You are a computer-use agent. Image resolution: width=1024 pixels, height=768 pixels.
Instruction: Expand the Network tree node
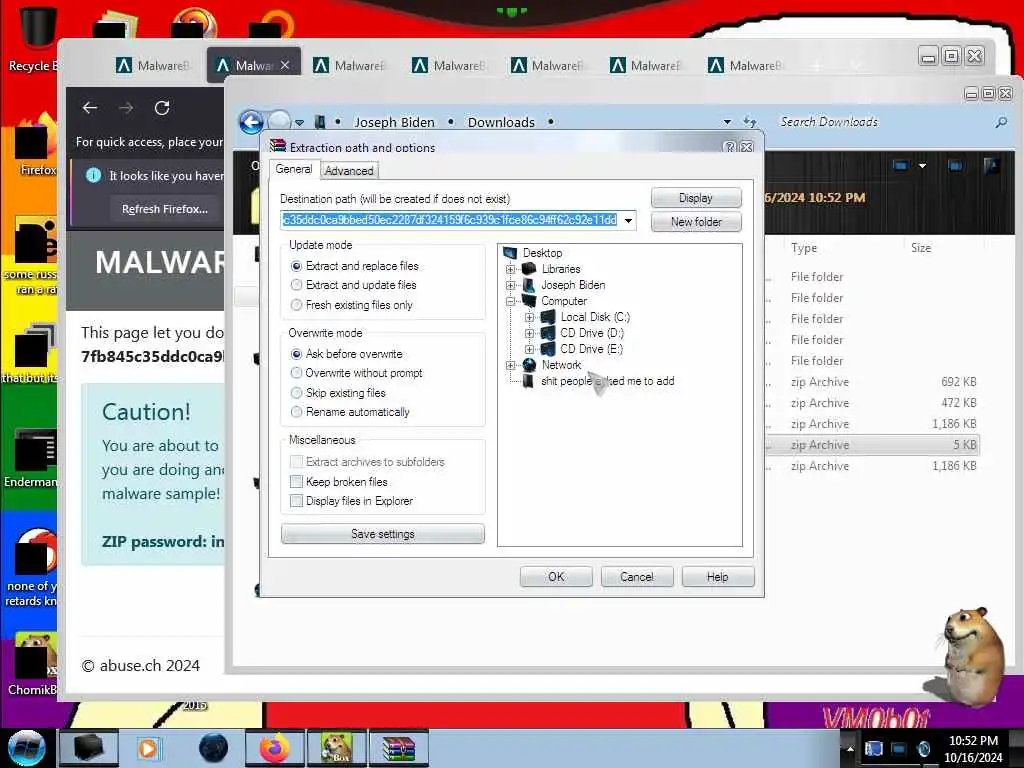(x=511, y=365)
